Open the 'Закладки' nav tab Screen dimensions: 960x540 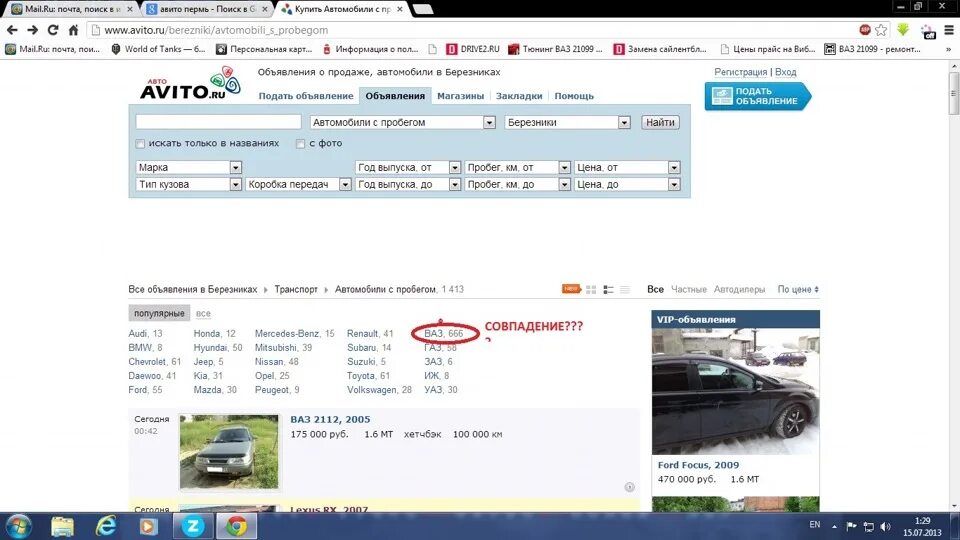pos(519,96)
